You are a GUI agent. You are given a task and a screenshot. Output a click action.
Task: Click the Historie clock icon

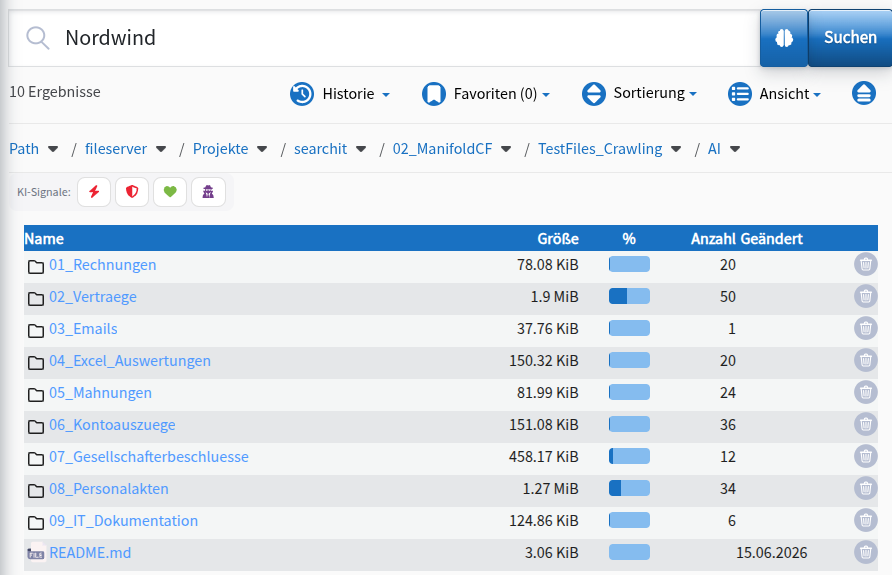(302, 94)
